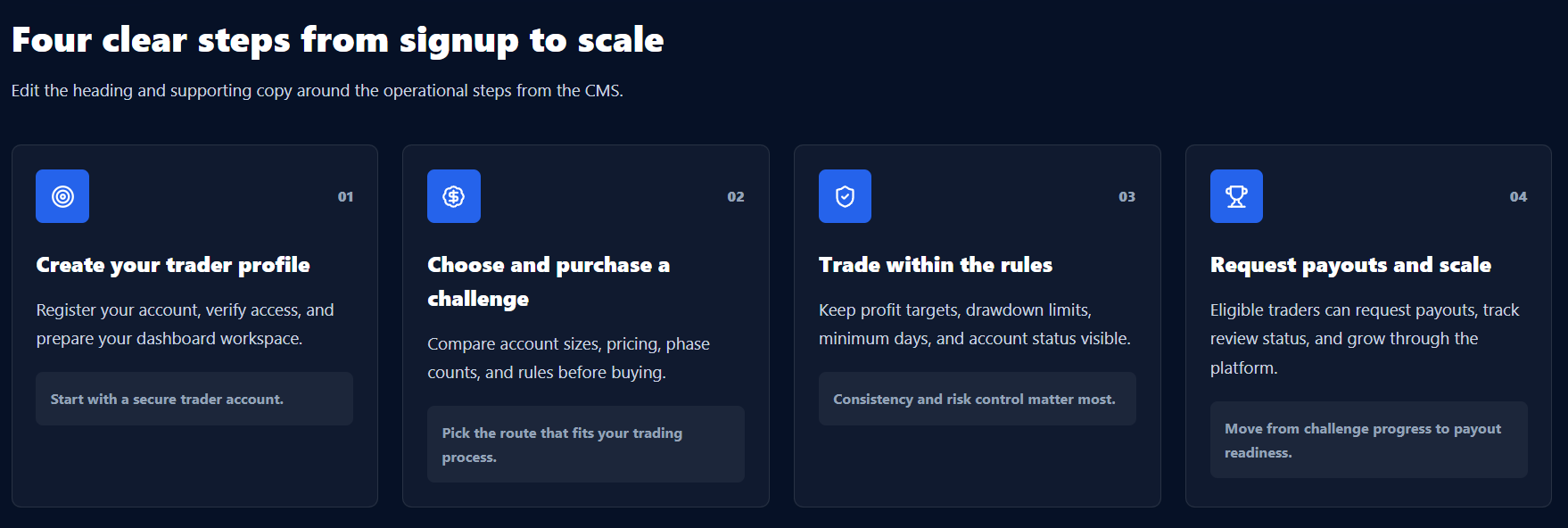Click the 'Trade within the rules' heading
Image resolution: width=1568 pixels, height=528 pixels.
point(936,265)
